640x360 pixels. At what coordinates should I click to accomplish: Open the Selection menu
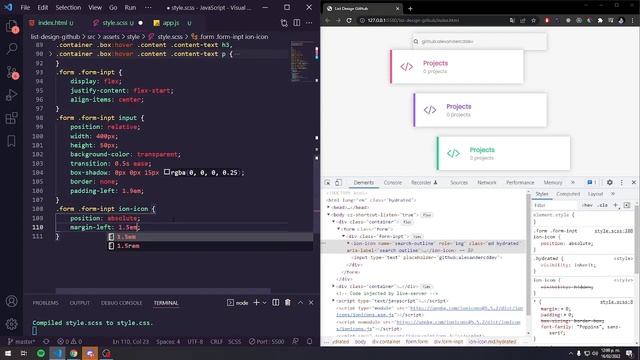pyautogui.click(x=68, y=7)
